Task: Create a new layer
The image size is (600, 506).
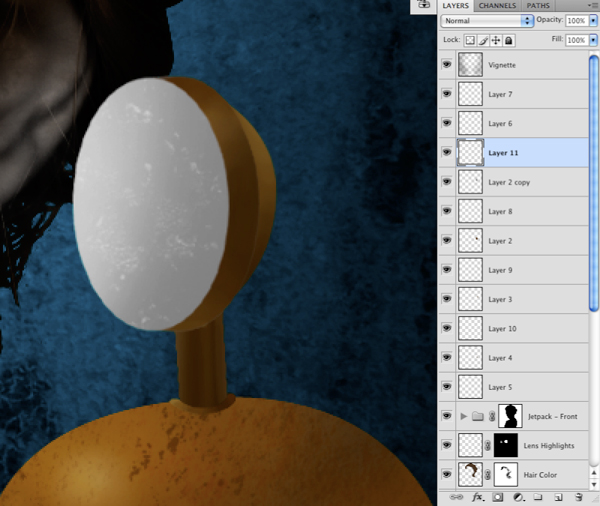Action: coord(558,497)
